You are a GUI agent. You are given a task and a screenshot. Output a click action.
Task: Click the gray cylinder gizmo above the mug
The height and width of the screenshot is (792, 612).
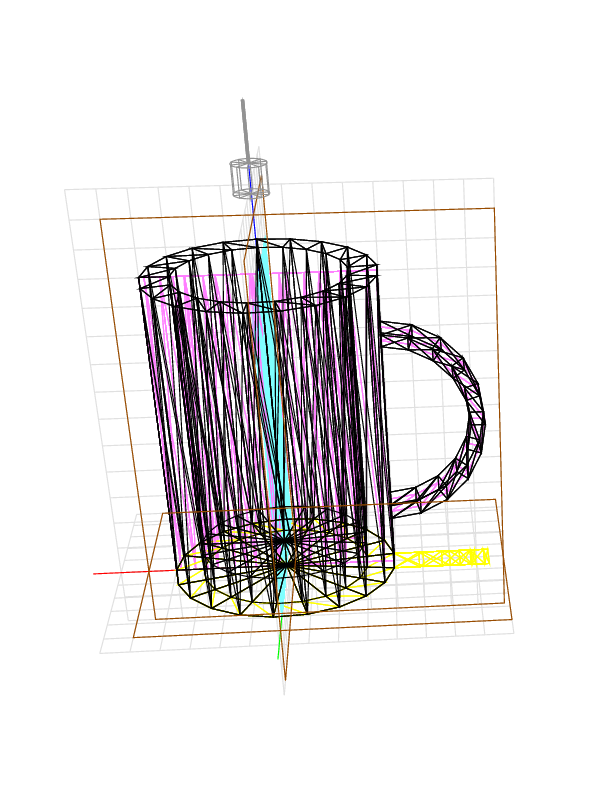(249, 177)
